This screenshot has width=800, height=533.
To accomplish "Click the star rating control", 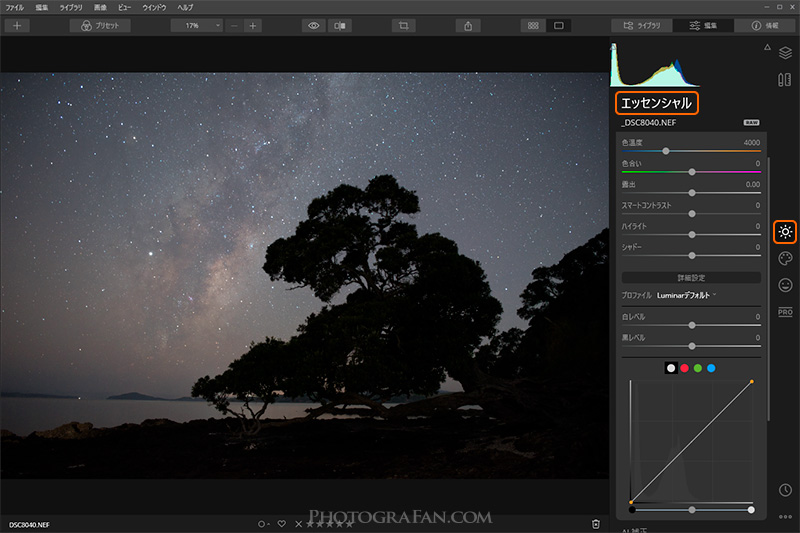I will (x=330, y=524).
